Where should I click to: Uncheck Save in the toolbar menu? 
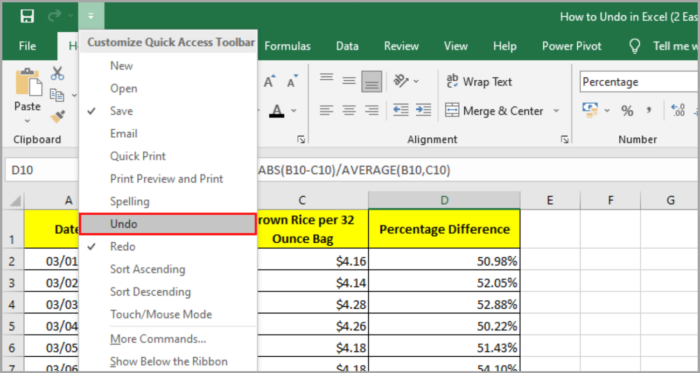click(x=168, y=111)
